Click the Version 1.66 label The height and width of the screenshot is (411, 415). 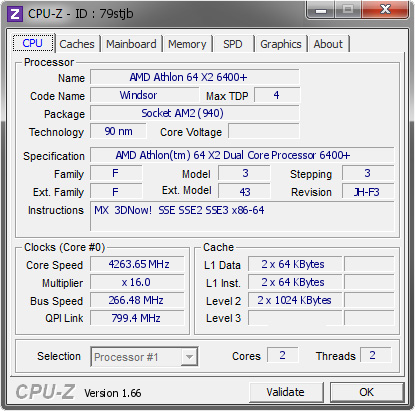[113, 393]
